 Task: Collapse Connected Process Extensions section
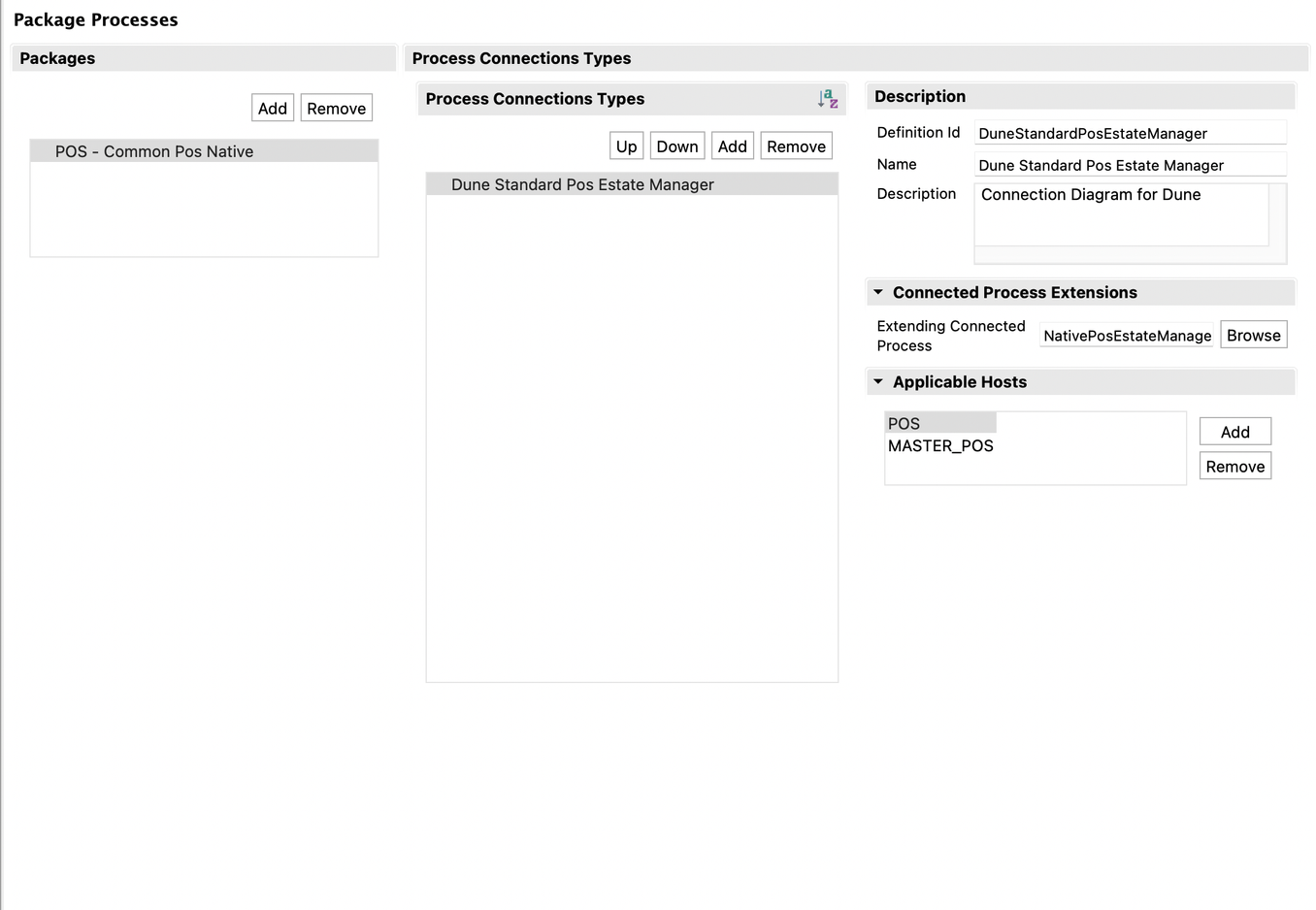878,292
